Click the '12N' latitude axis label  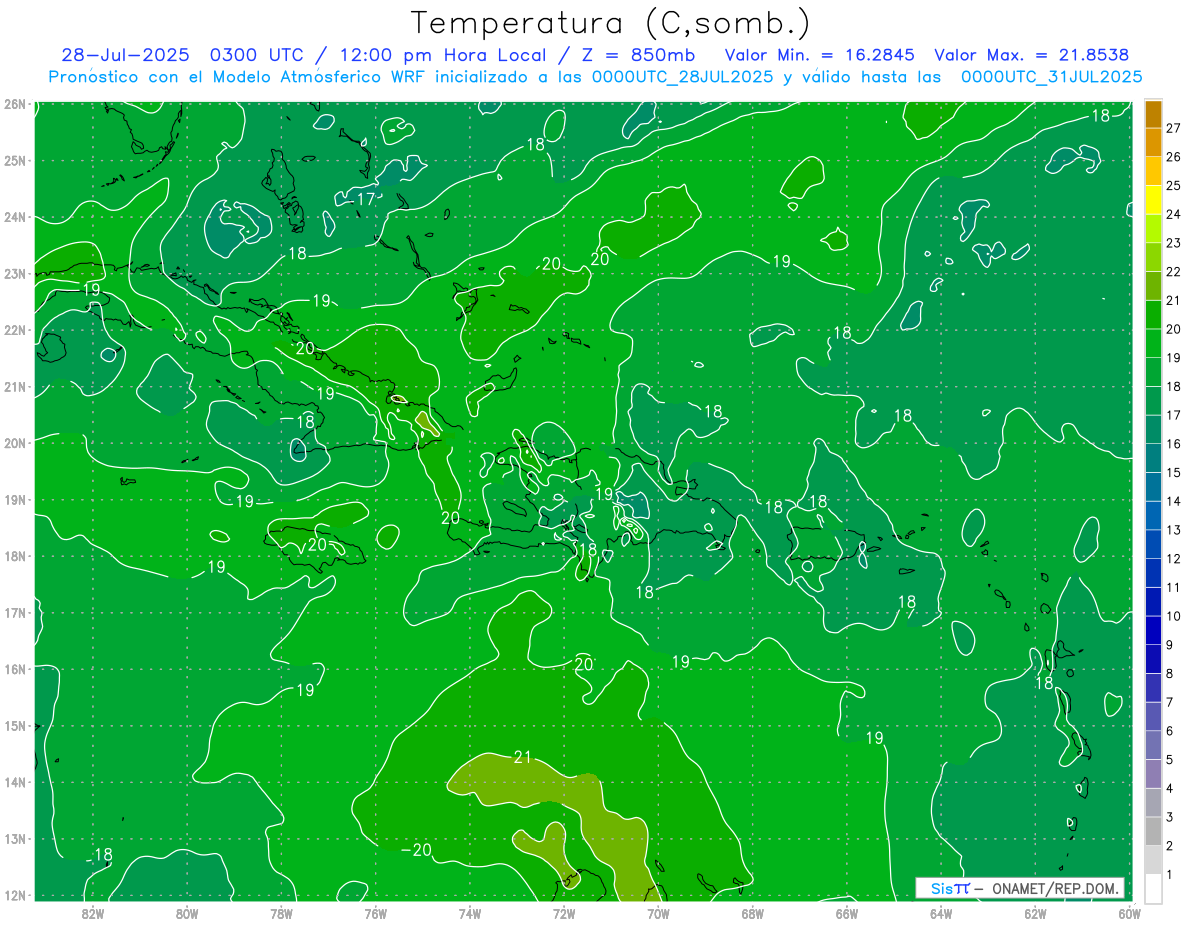click(15, 895)
